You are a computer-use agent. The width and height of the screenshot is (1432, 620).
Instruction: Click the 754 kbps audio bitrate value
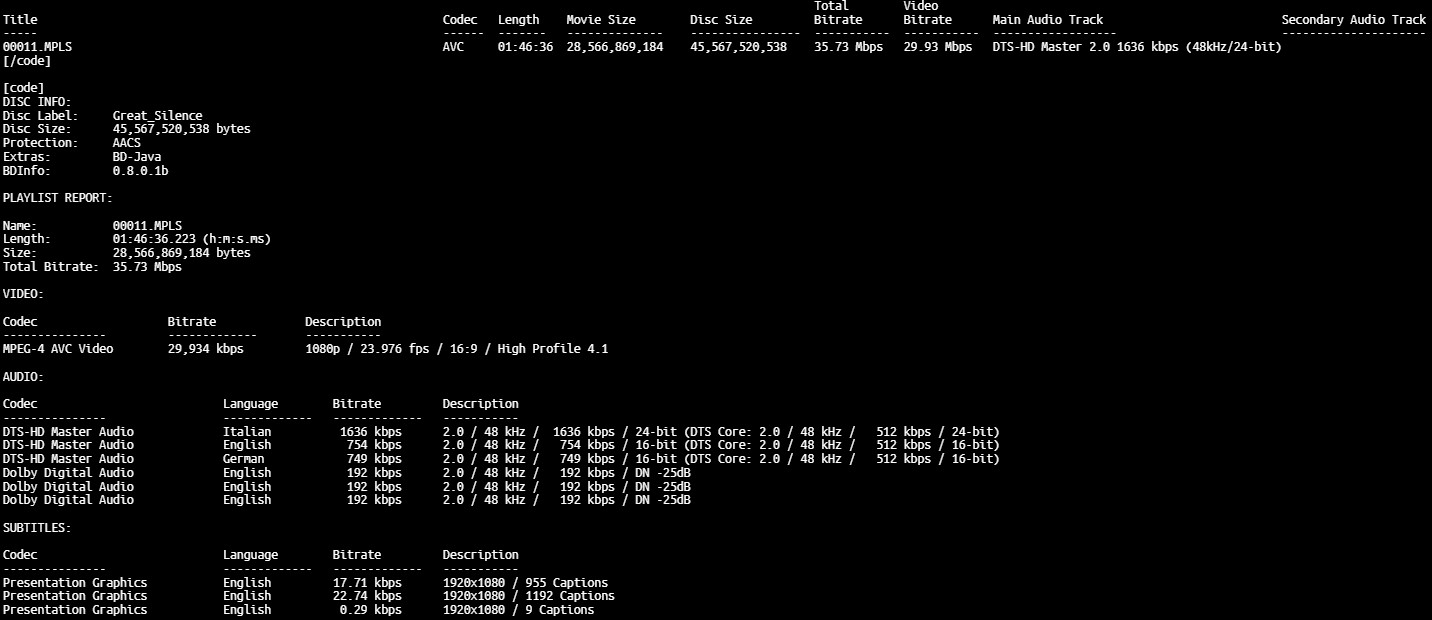pyautogui.click(x=370, y=445)
